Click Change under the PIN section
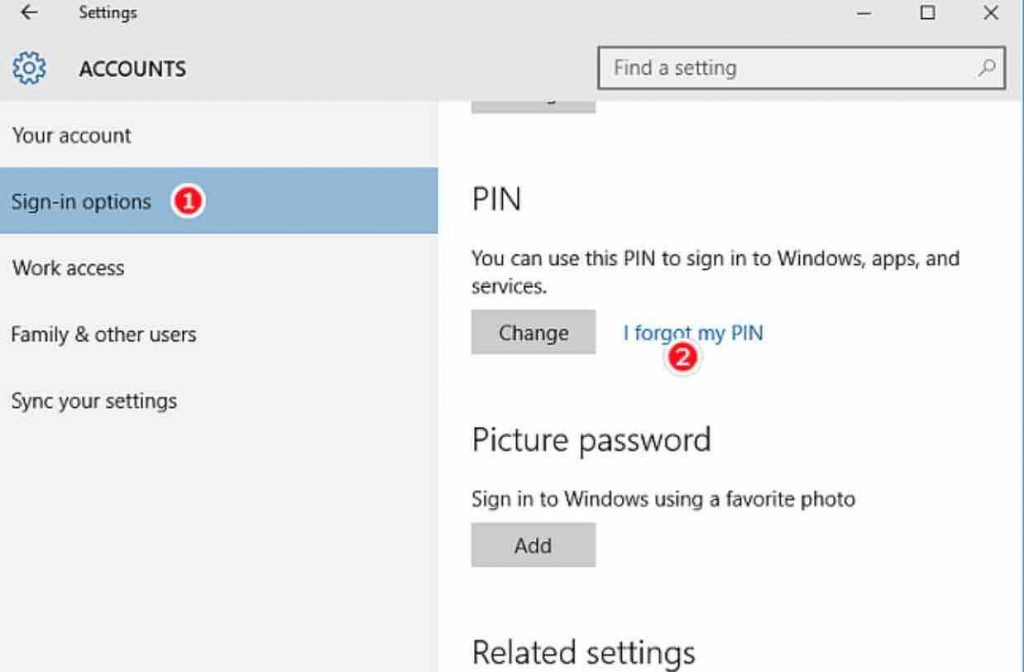This screenshot has height=672, width=1024. [533, 331]
